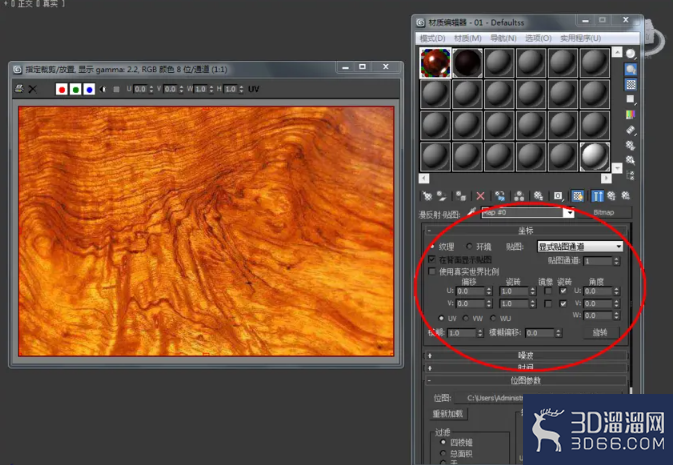Open the Map #0 name dropdown

coord(570,213)
